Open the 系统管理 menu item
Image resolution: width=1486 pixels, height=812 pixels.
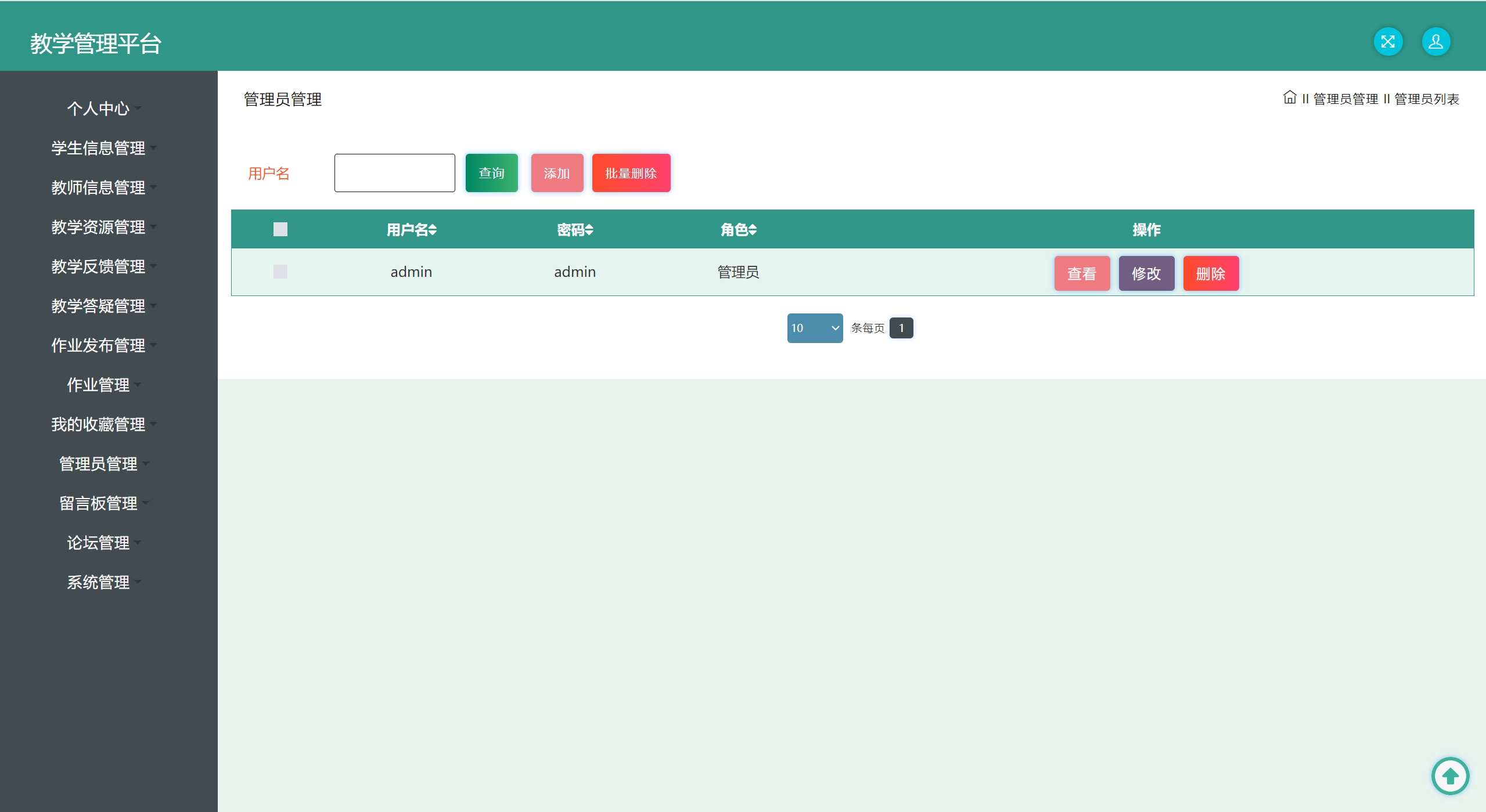point(99,582)
